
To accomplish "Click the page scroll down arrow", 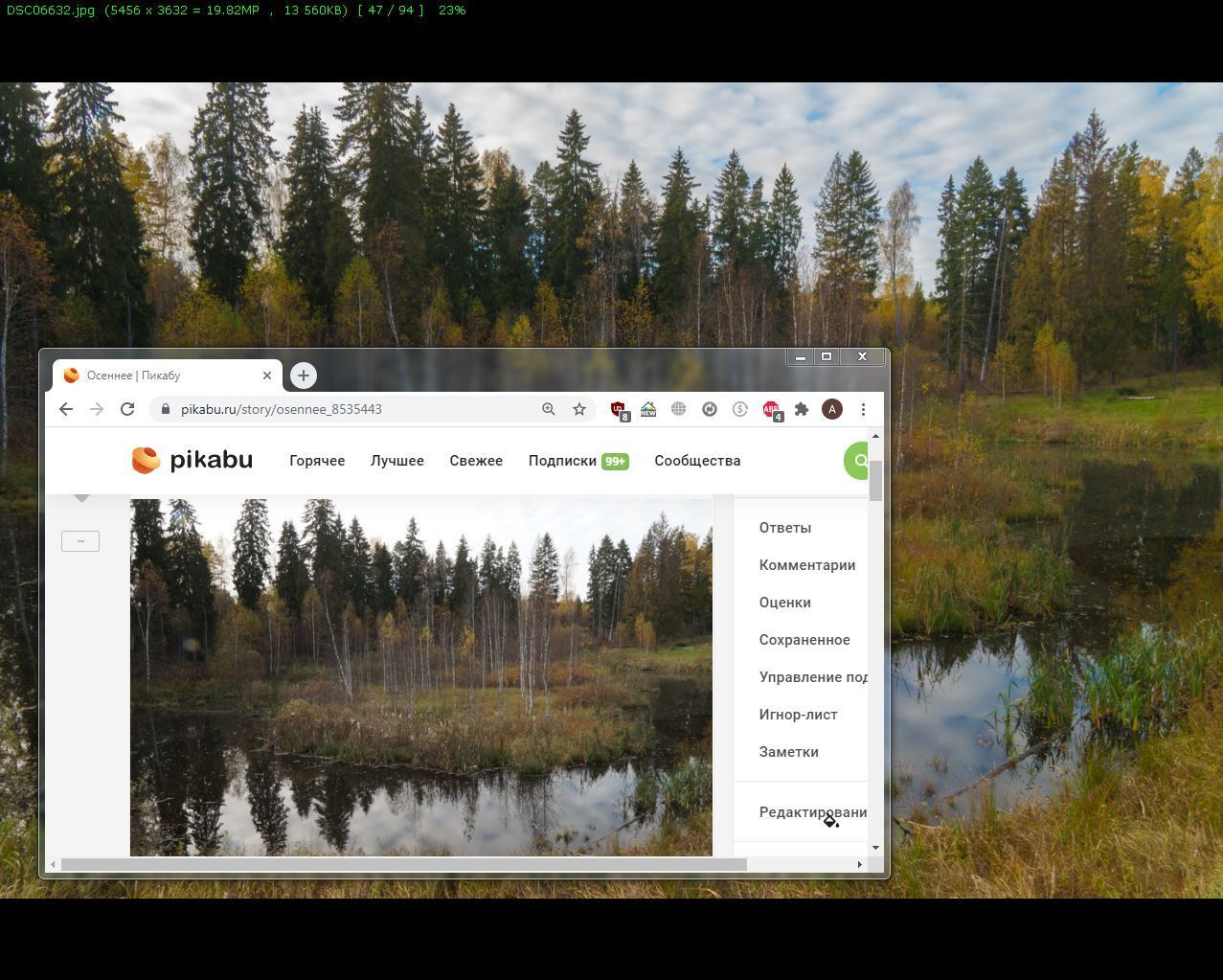I will tap(875, 848).
